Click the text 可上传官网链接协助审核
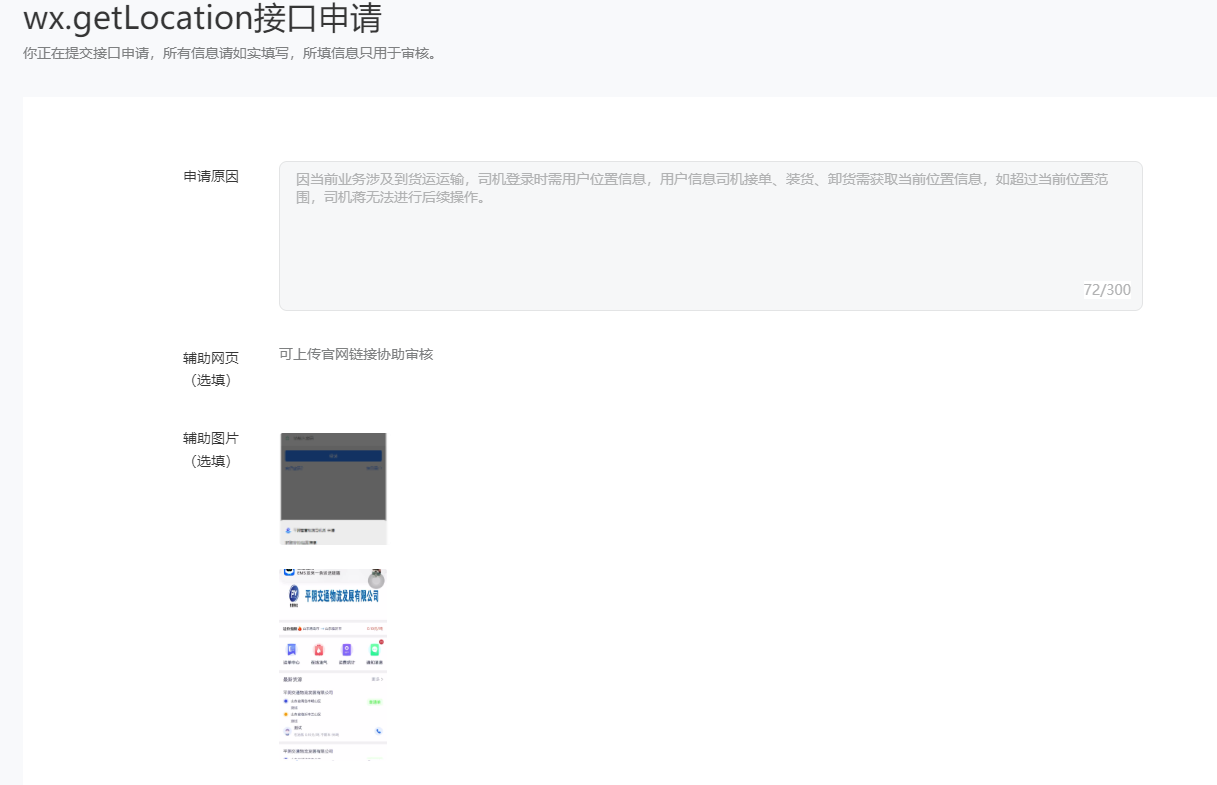Viewport: 1217px width, 785px height. pos(356,354)
